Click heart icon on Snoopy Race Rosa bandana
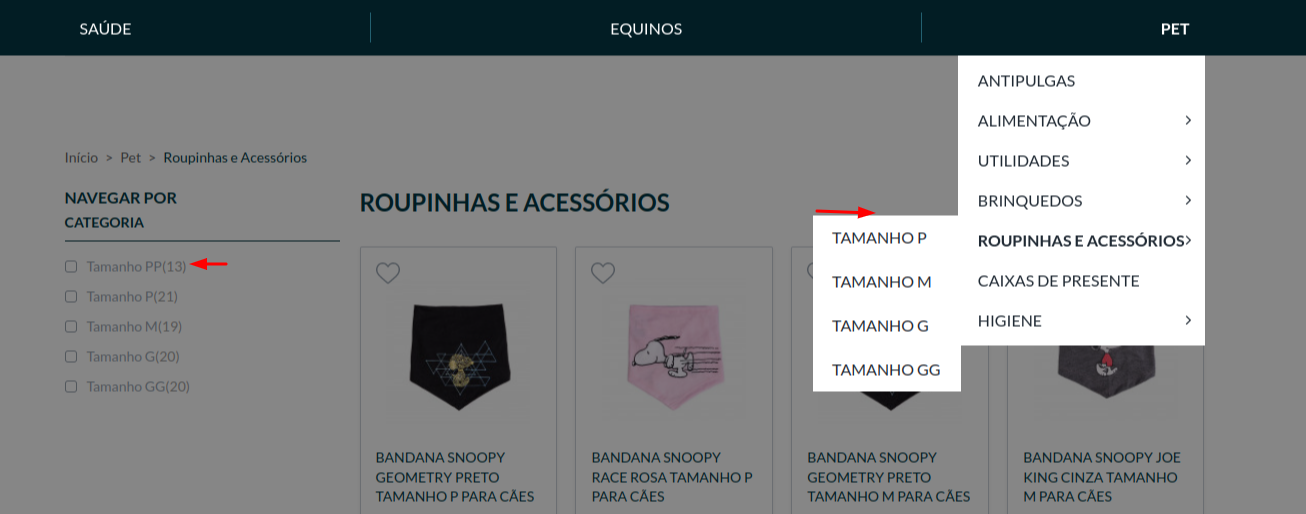This screenshot has width=1306, height=514. click(x=603, y=273)
